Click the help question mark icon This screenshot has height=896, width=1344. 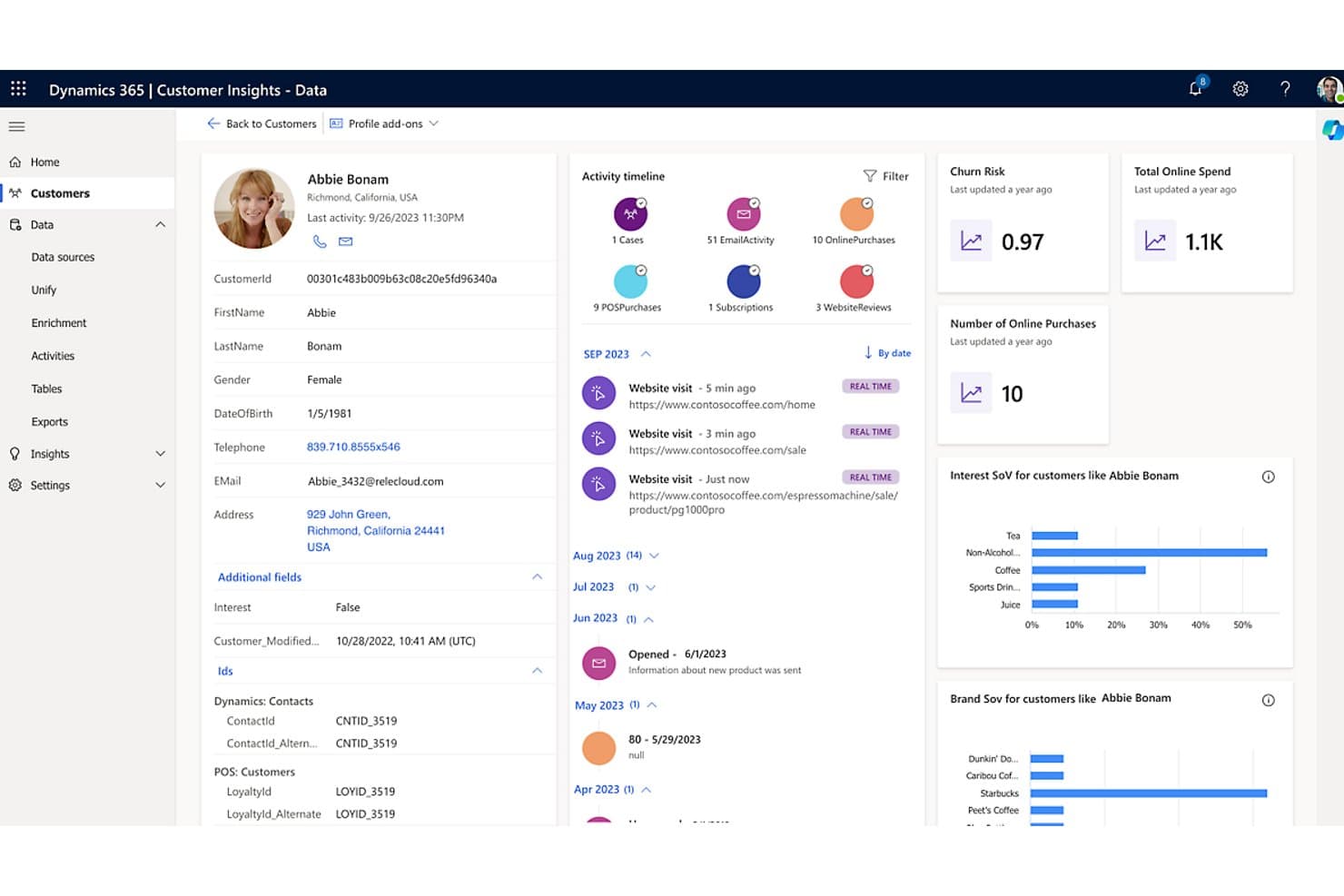(1285, 89)
